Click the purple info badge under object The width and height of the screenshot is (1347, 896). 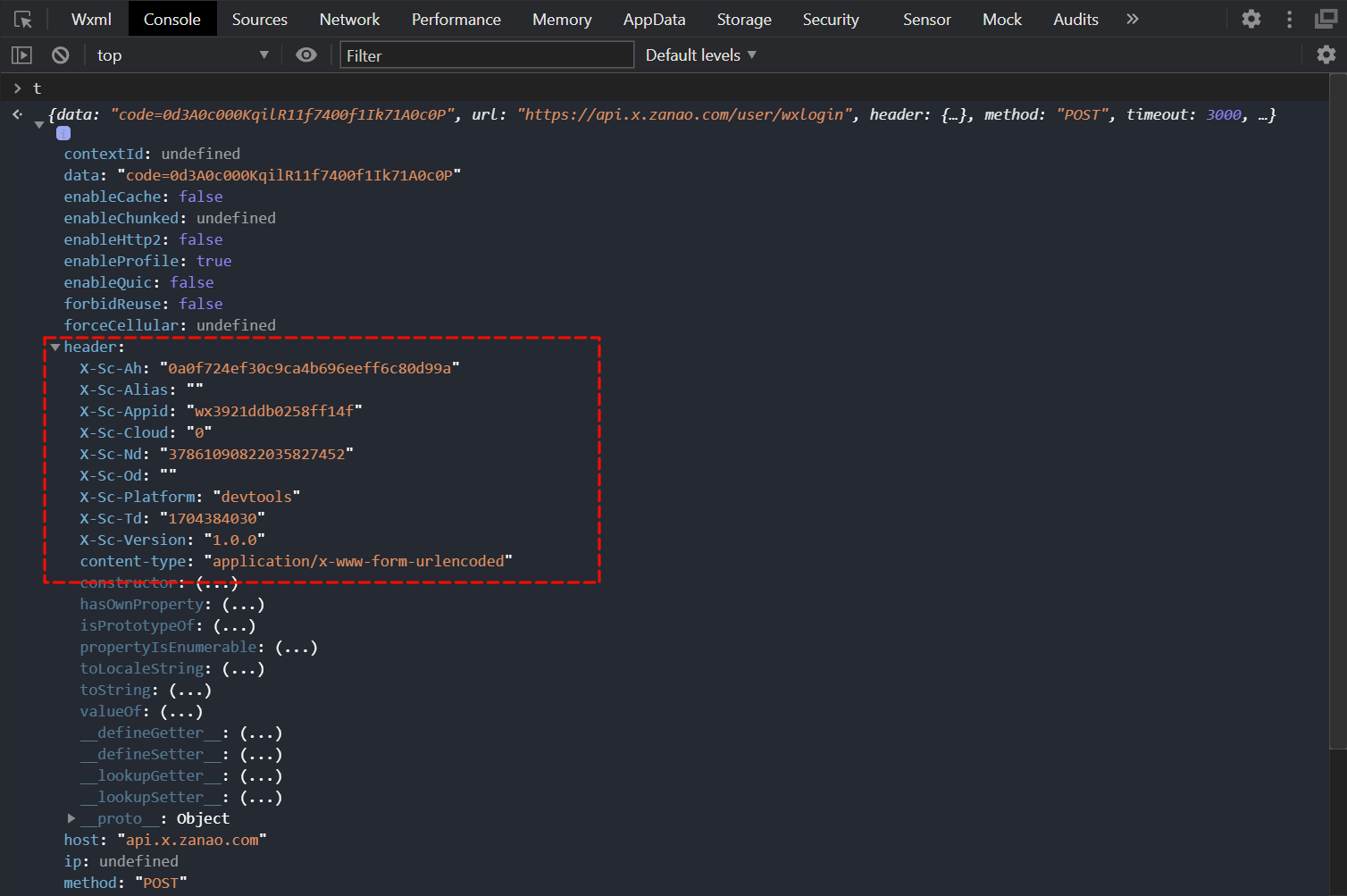coord(63,133)
